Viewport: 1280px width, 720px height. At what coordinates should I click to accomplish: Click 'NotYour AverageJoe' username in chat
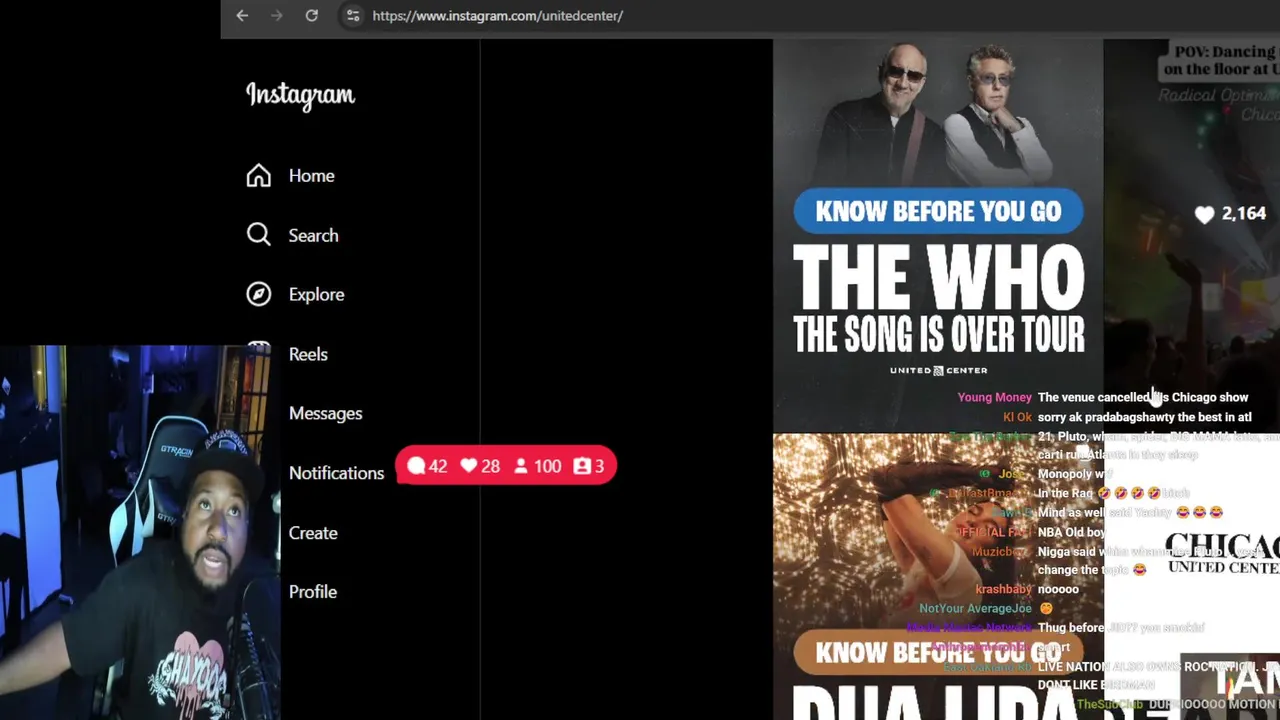(975, 608)
